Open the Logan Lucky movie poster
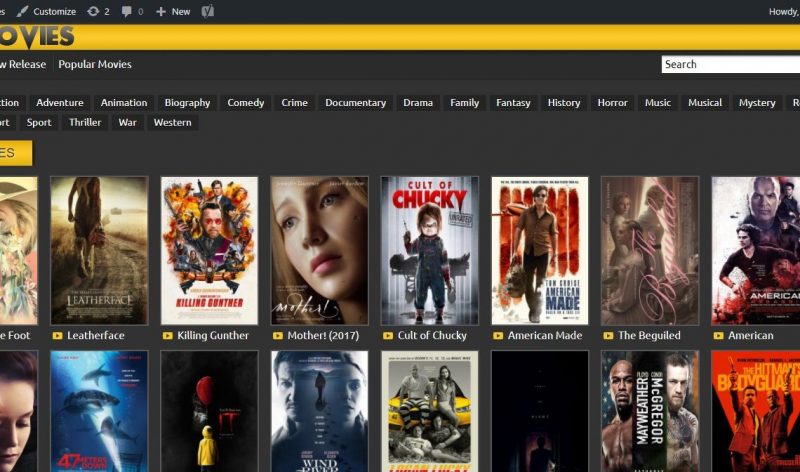Screen dimensions: 800x472 point(430,411)
